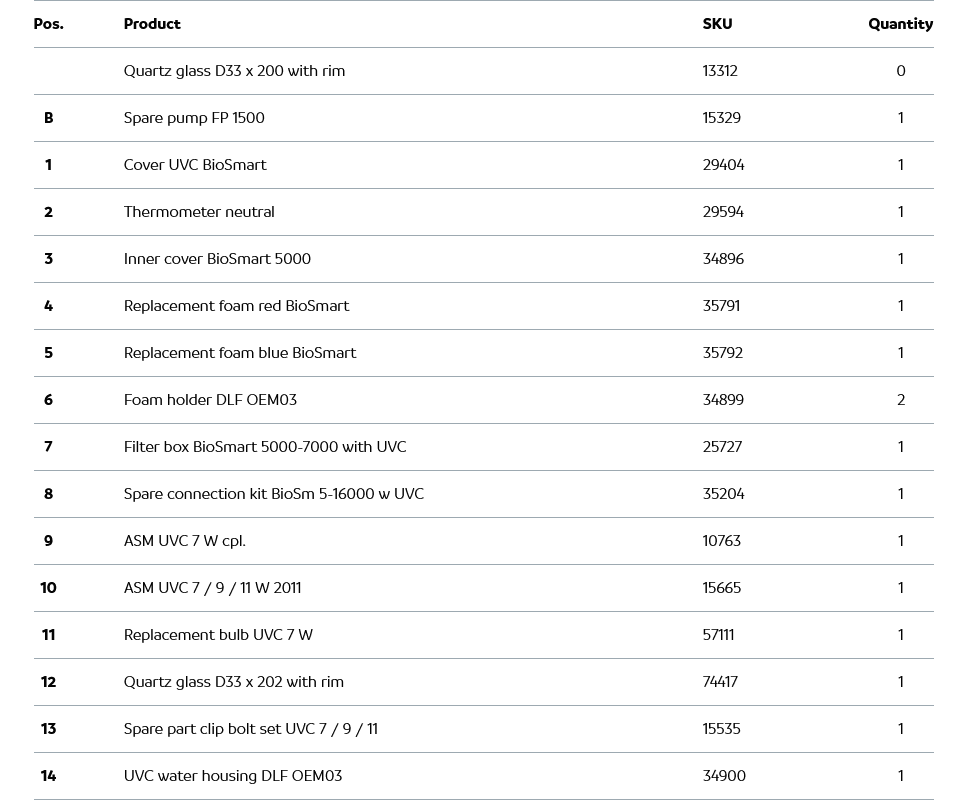Select Spare connection kit BioSm 5-16000 w UVC
The width and height of the screenshot is (956, 800).
coord(274,494)
